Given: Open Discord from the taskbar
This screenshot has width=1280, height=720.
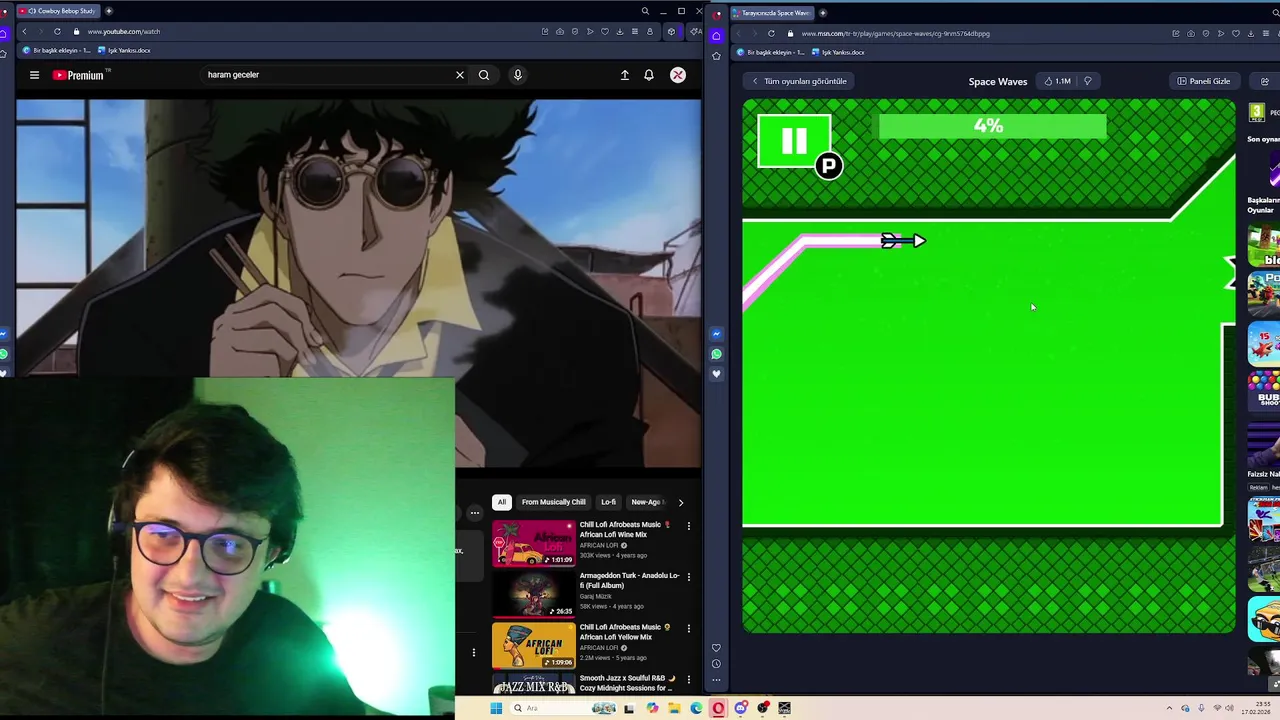Looking at the screenshot, I should coord(740,708).
